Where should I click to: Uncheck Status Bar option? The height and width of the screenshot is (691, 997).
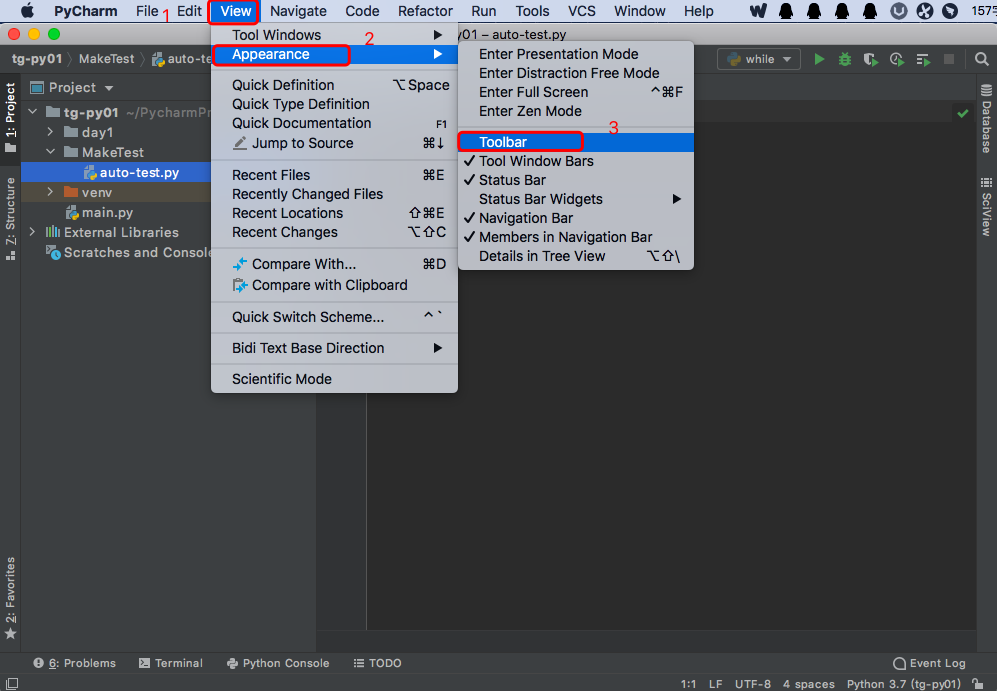tap(575, 180)
